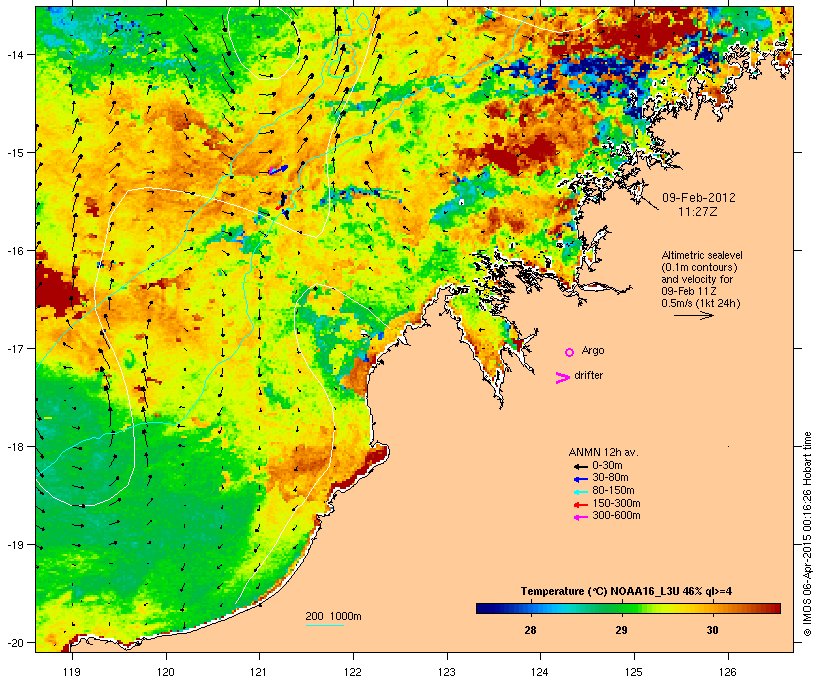Viewport: 820px width, 680px height.
Task: Click the 124 longitude axis label
Action: (x=540, y=672)
